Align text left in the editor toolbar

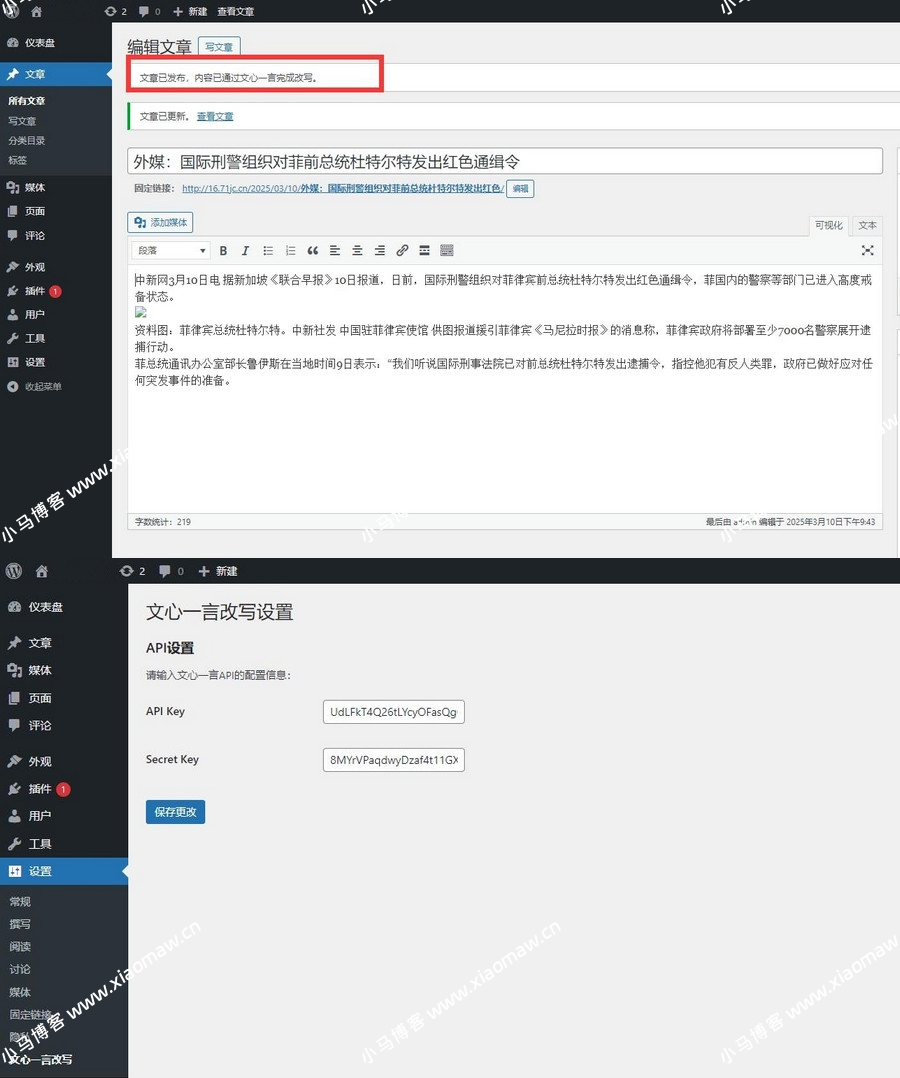click(x=335, y=251)
